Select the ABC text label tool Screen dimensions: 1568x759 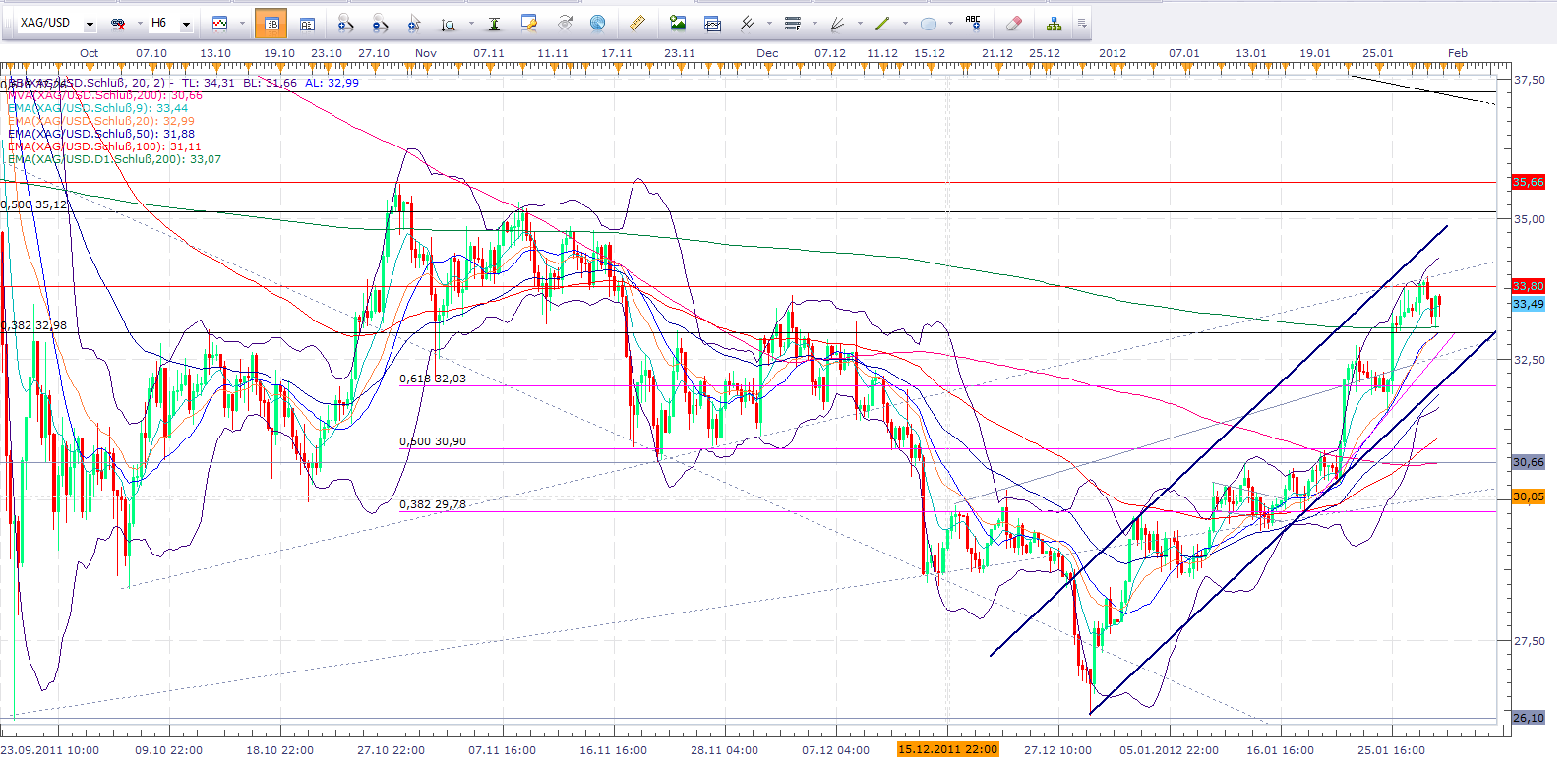pos(973,23)
